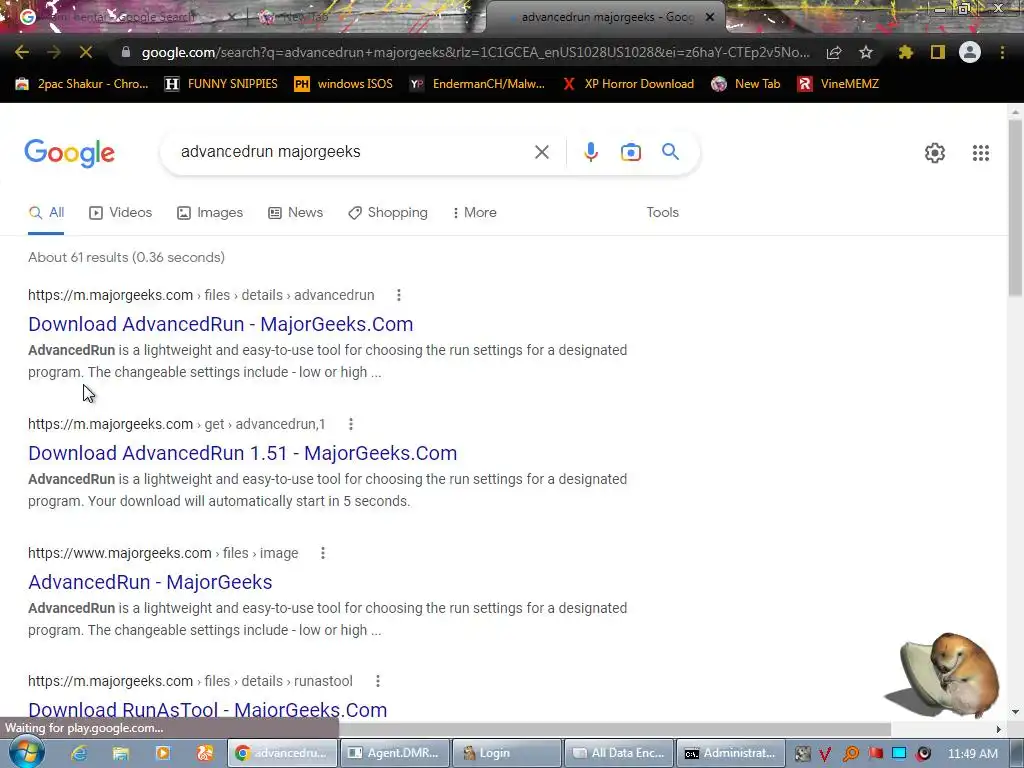
Task: Open the VineMEMZ bookmark
Action: click(838, 84)
